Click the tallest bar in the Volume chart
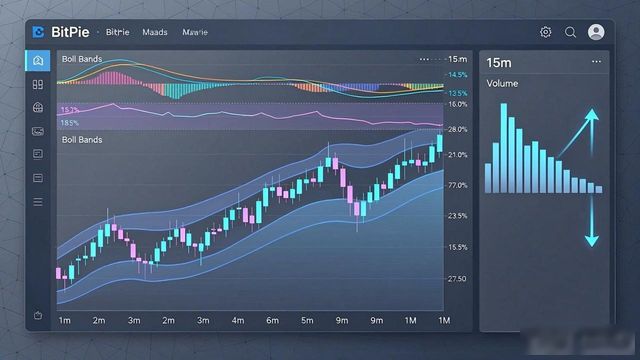Image resolution: width=640 pixels, height=360 pixels. point(504,148)
